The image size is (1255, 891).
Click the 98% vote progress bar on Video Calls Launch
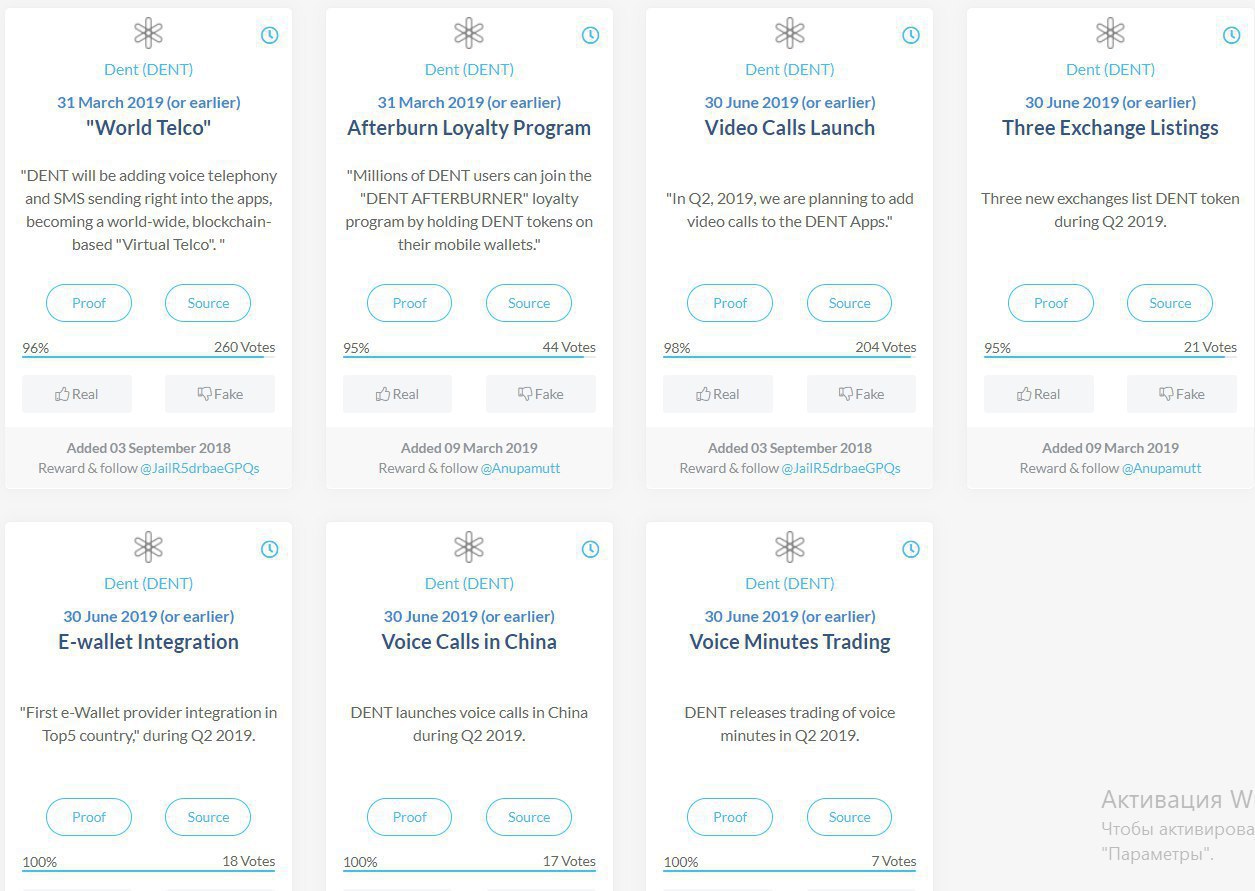(790, 357)
